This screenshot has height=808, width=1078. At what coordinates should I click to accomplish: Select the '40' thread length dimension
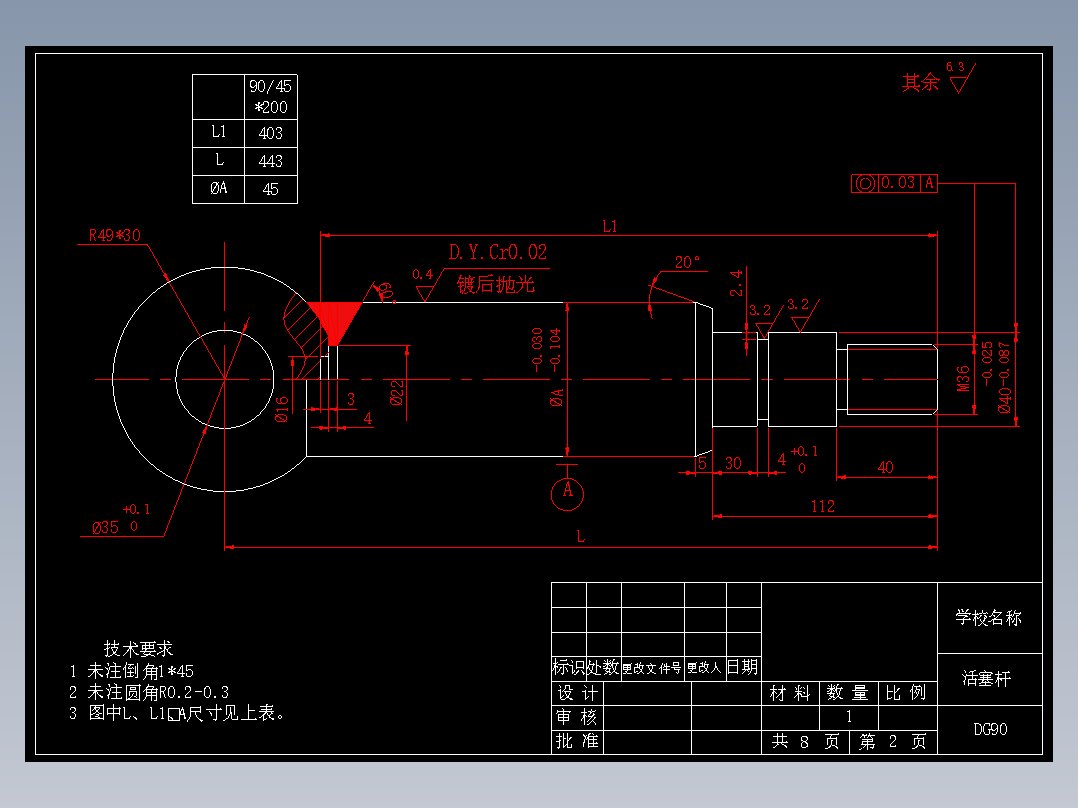pos(886,468)
